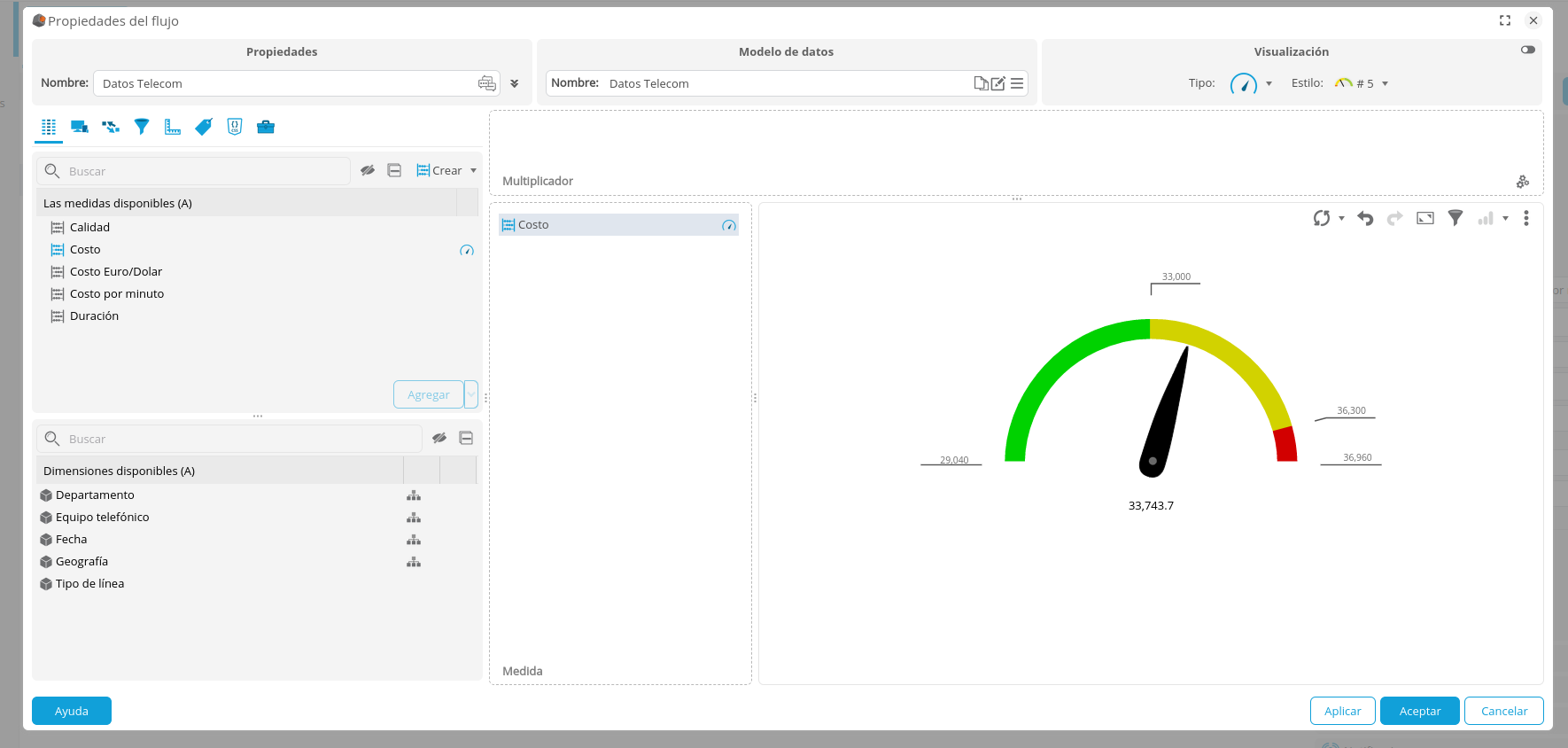Click the gauge needle on chart
The width and height of the screenshot is (1568, 748).
pos(1168,409)
